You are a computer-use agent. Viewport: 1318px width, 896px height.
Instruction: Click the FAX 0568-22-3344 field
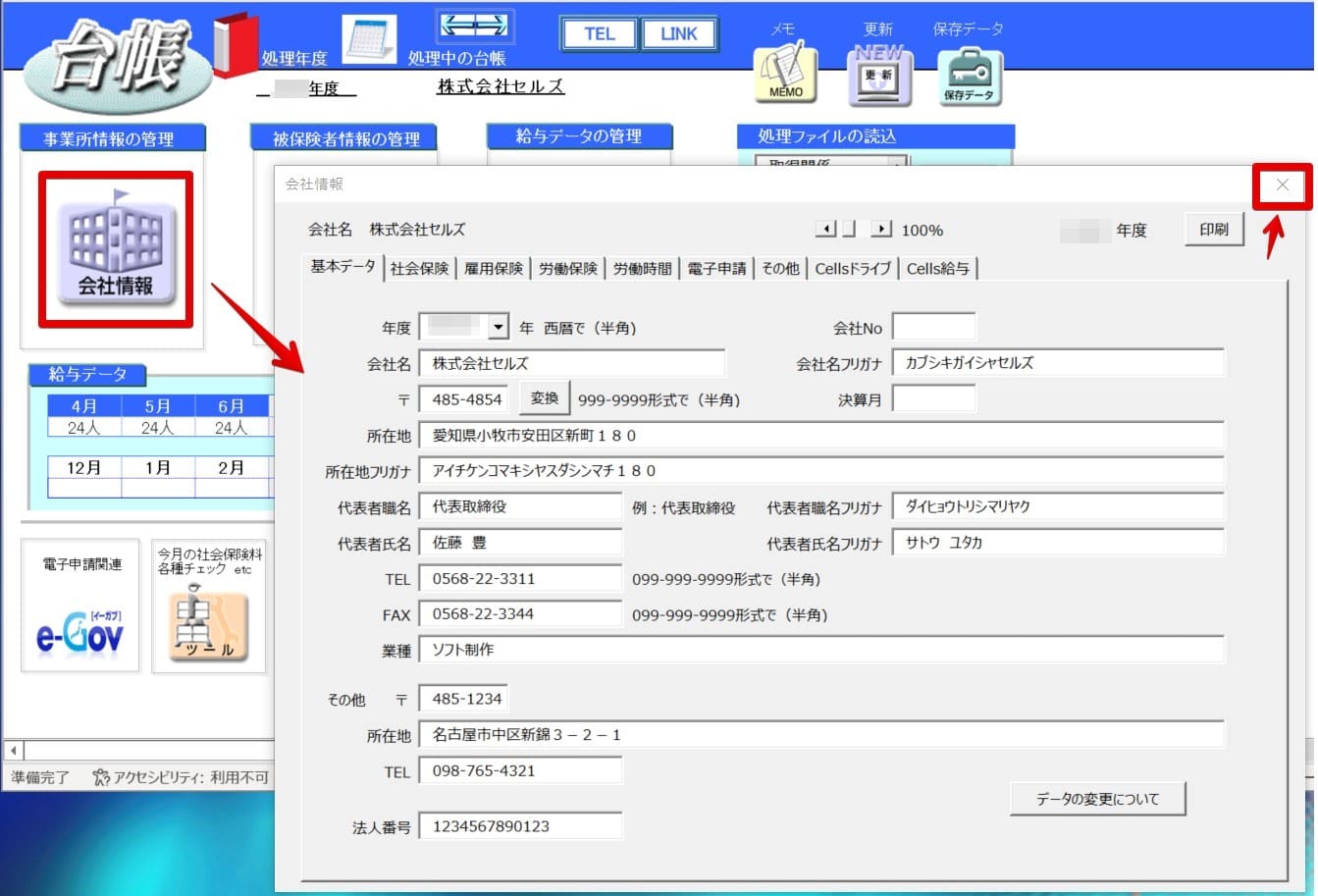[520, 614]
